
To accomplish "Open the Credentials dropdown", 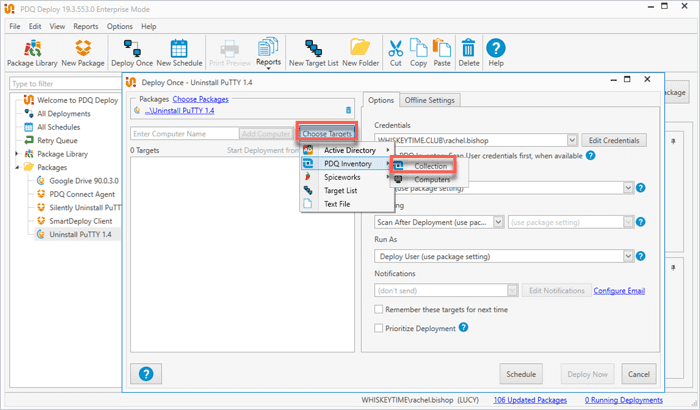I will [x=572, y=140].
